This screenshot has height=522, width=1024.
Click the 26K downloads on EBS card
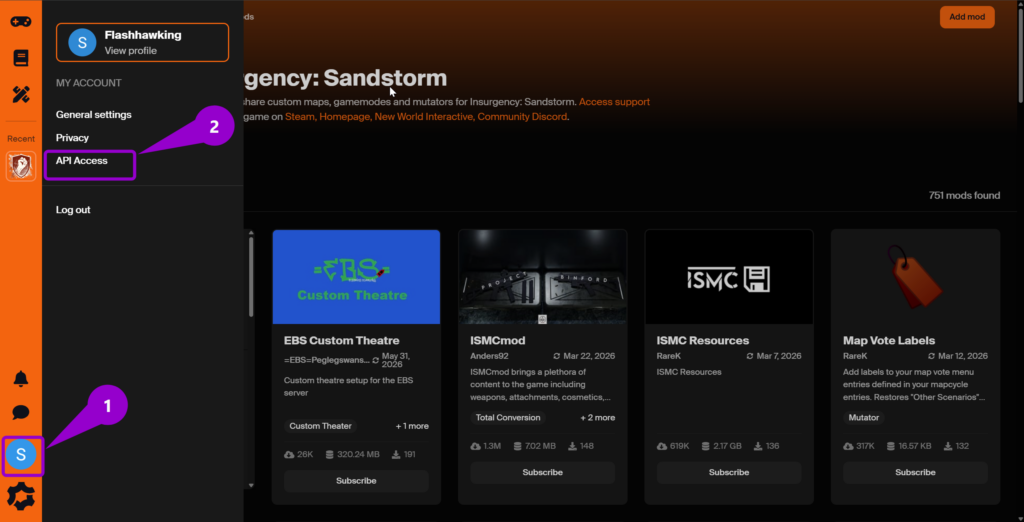click(299, 455)
